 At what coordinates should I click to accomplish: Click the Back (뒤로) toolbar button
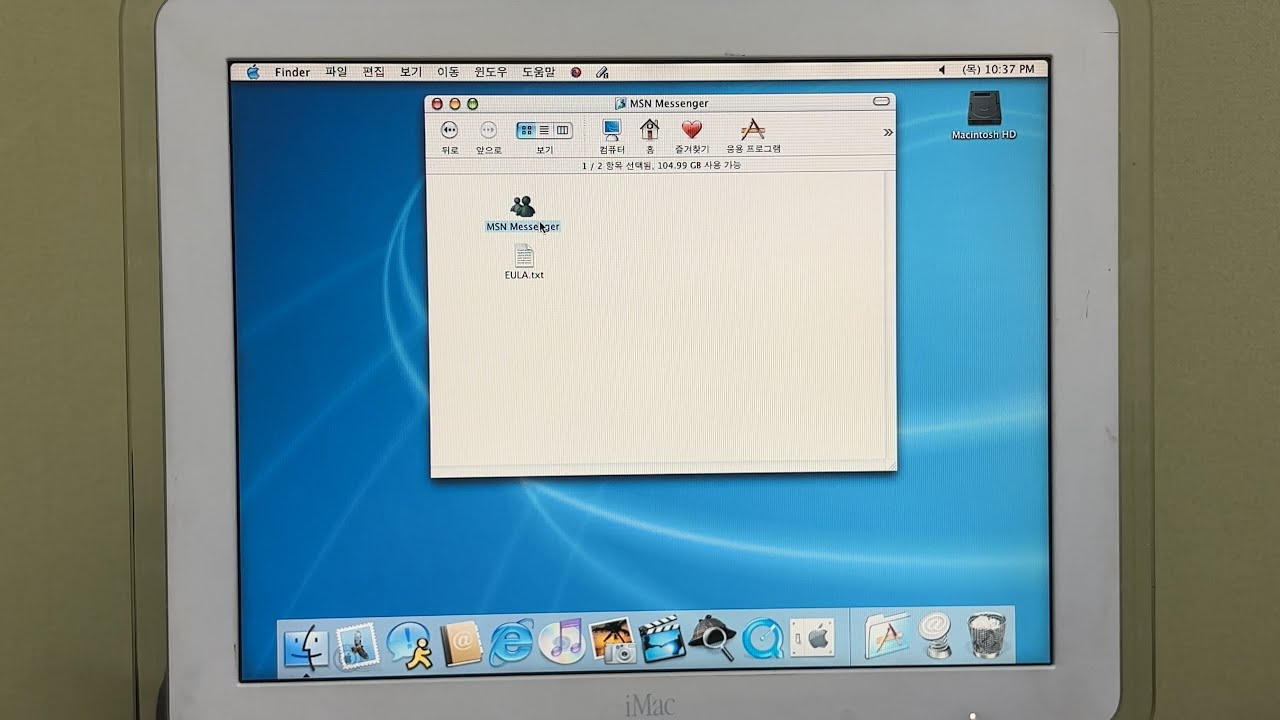[449, 135]
